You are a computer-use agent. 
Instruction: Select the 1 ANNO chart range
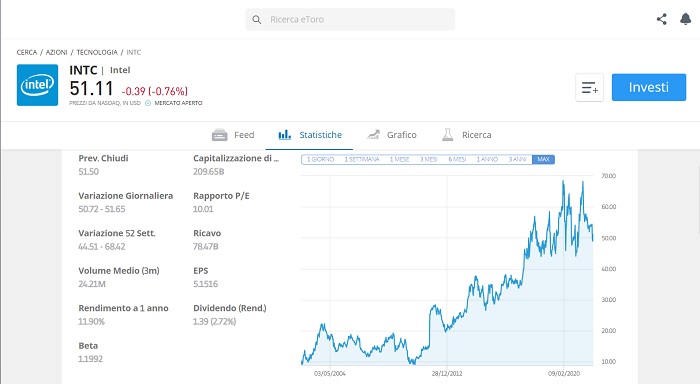pos(487,159)
